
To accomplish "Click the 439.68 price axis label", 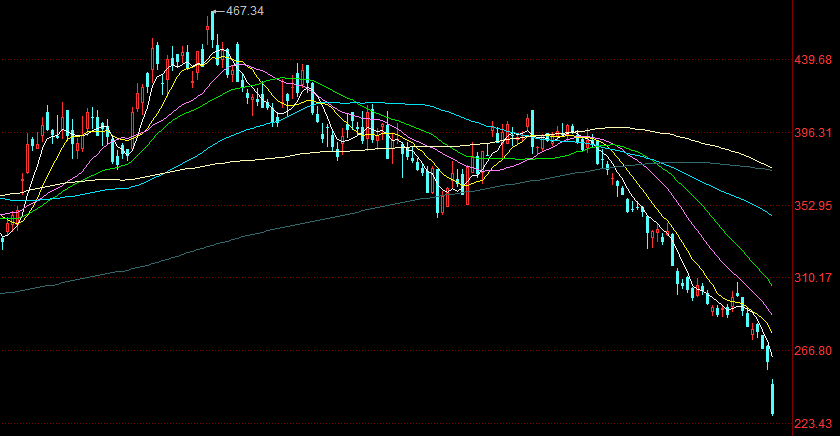I will (813, 59).
